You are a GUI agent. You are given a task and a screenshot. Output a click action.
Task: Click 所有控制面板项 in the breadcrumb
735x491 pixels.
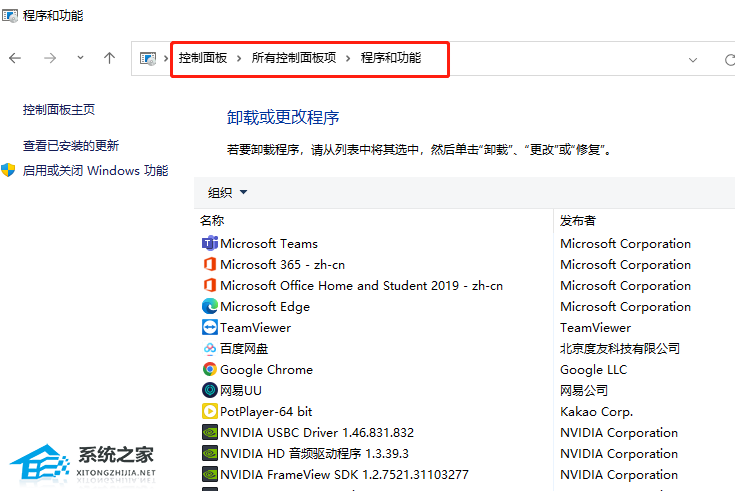pos(293,58)
